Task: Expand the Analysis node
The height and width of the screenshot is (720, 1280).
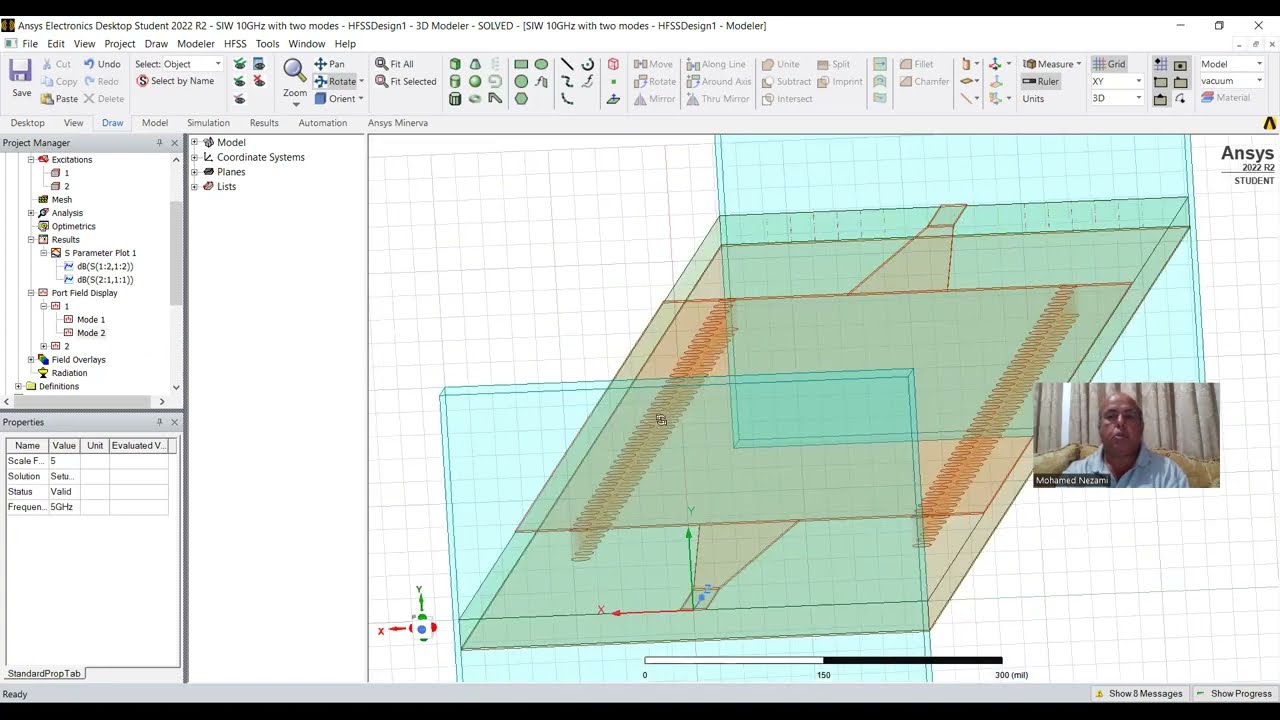Action: [31, 213]
